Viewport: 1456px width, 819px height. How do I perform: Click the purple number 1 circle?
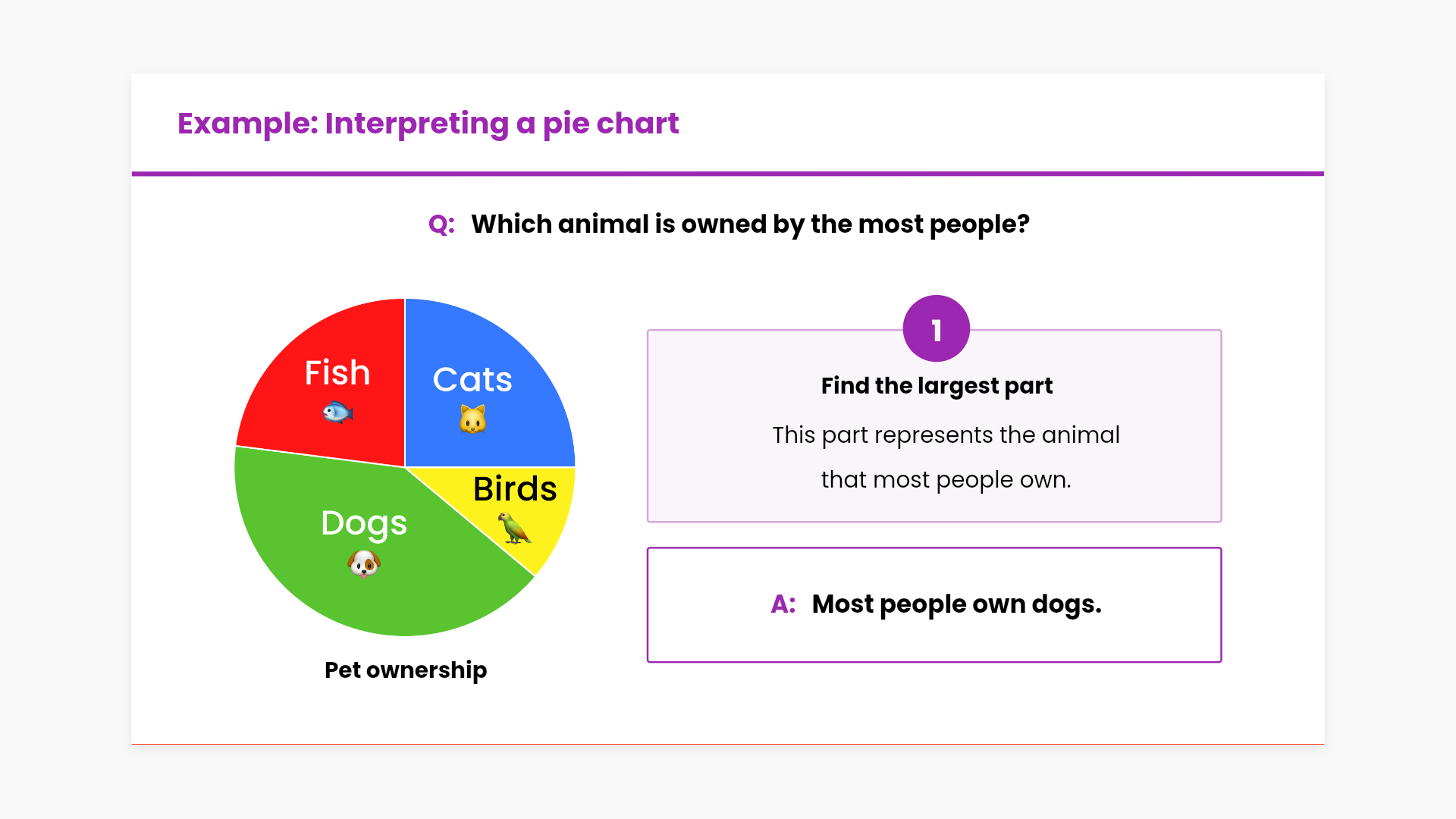coord(936,329)
